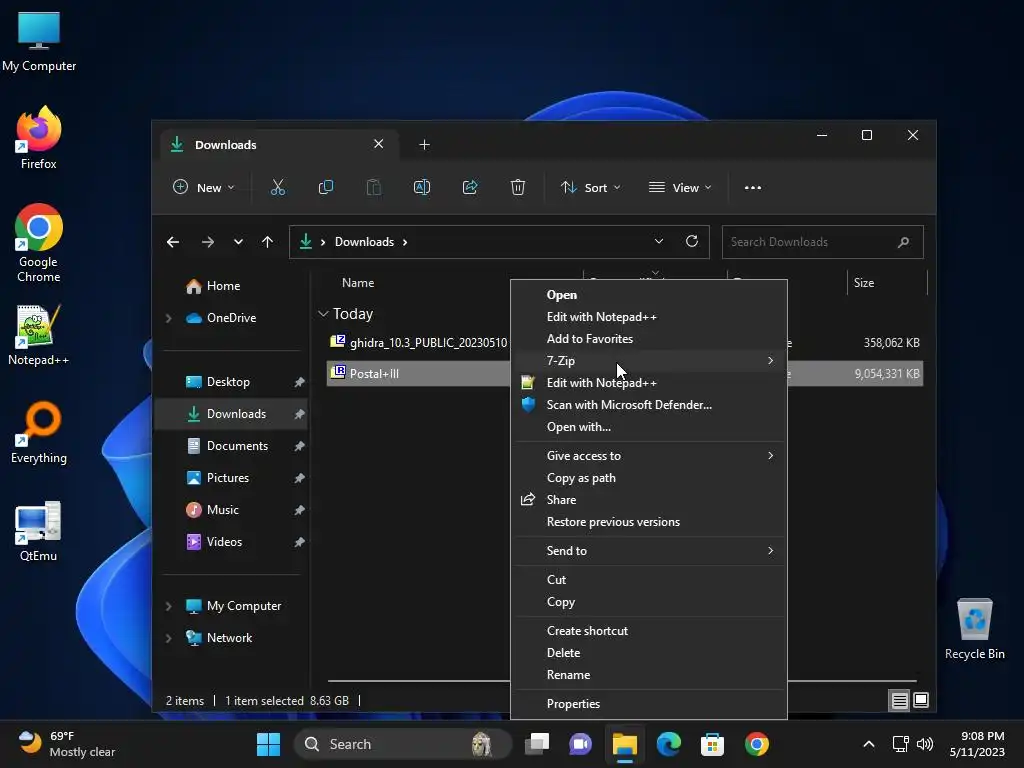Expand the Send to submenu
This screenshot has height=768, width=1024.
648,551
